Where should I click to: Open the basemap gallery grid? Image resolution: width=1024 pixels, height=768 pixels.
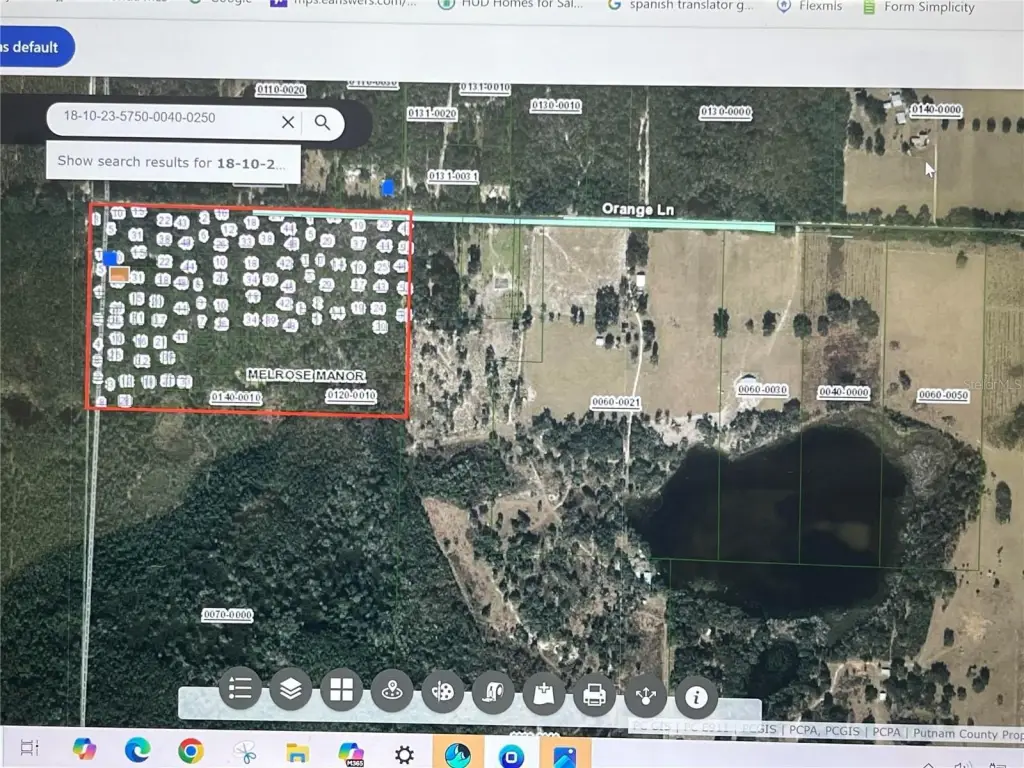point(342,689)
